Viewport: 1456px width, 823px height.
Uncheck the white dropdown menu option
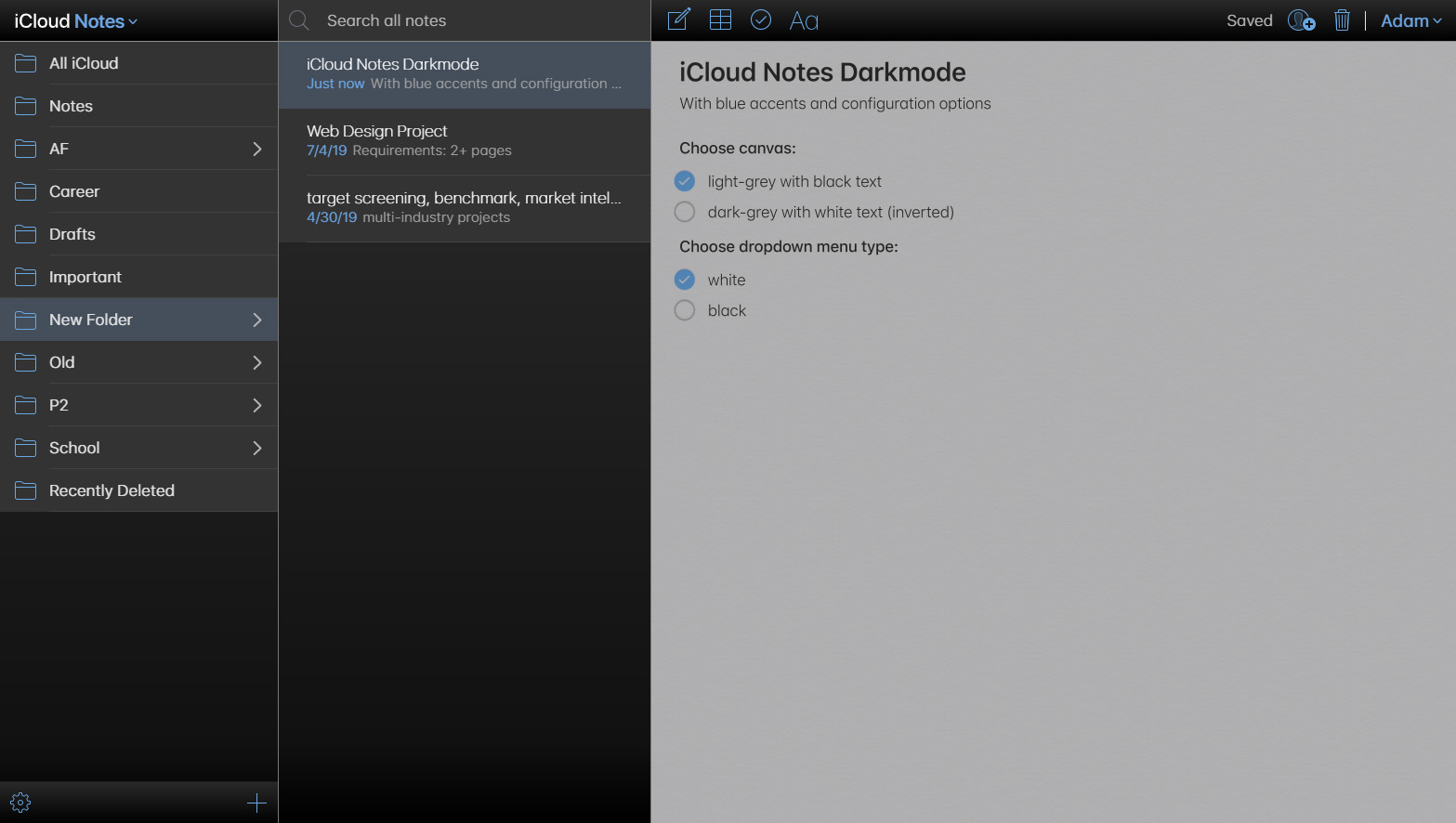pos(685,280)
